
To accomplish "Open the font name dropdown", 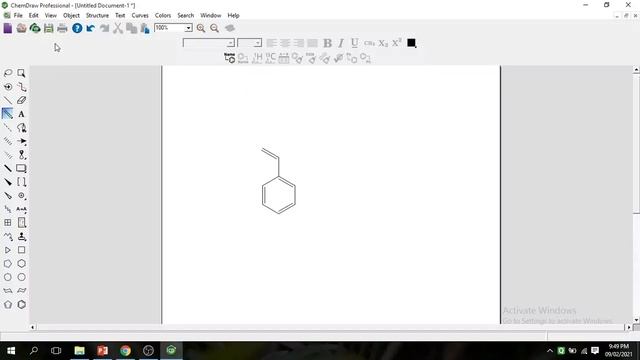I will point(231,43).
